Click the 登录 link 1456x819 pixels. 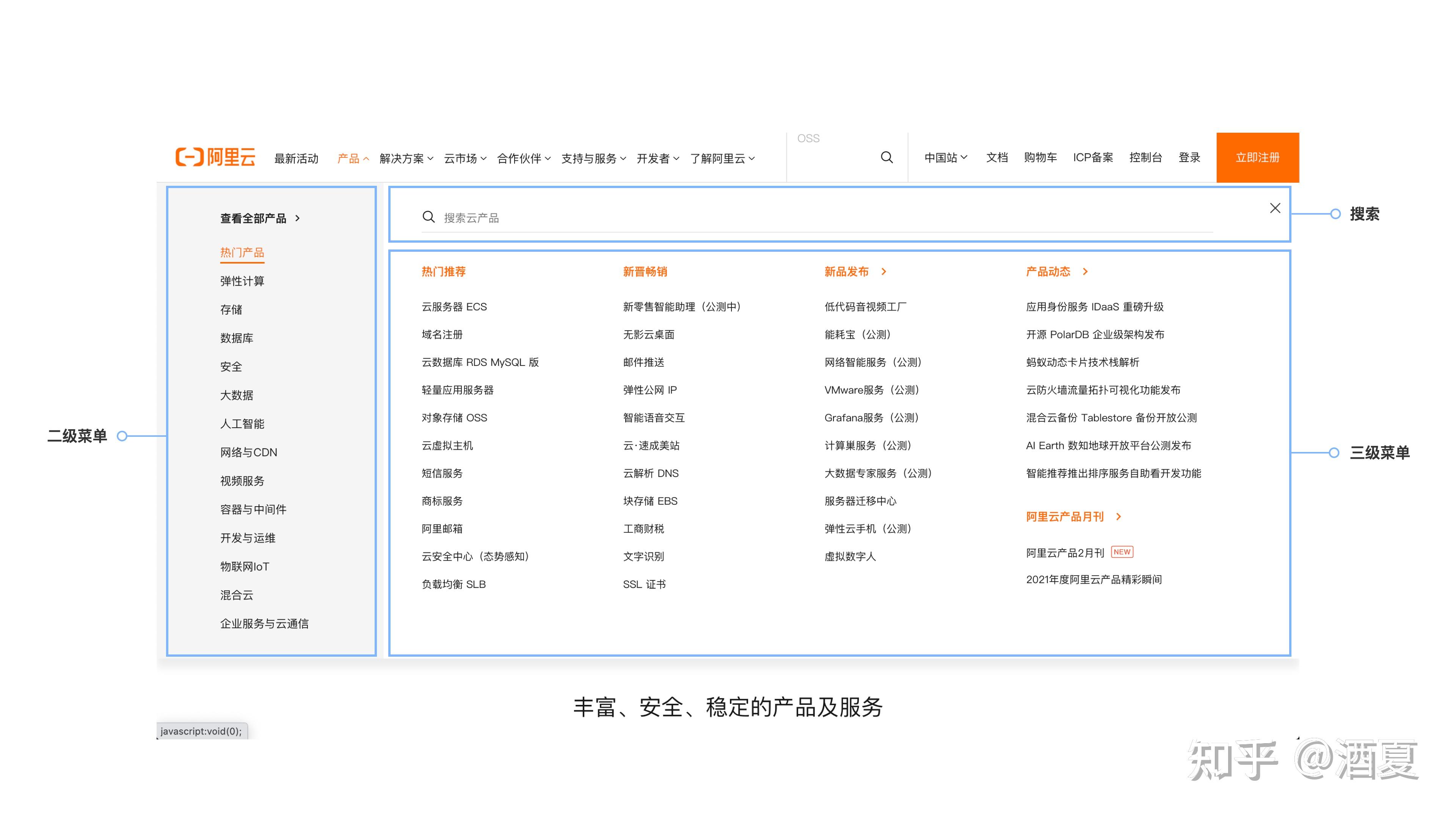[1189, 158]
